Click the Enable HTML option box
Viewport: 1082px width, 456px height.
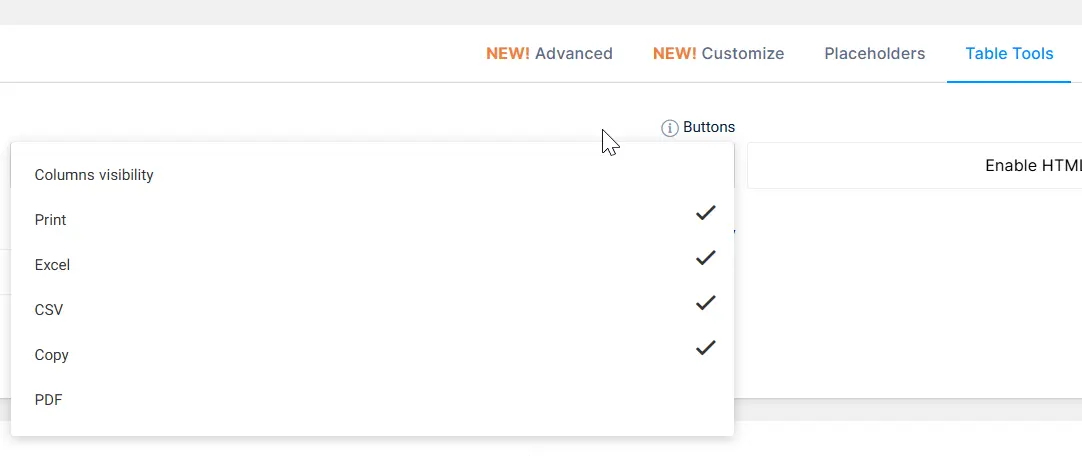tap(914, 166)
